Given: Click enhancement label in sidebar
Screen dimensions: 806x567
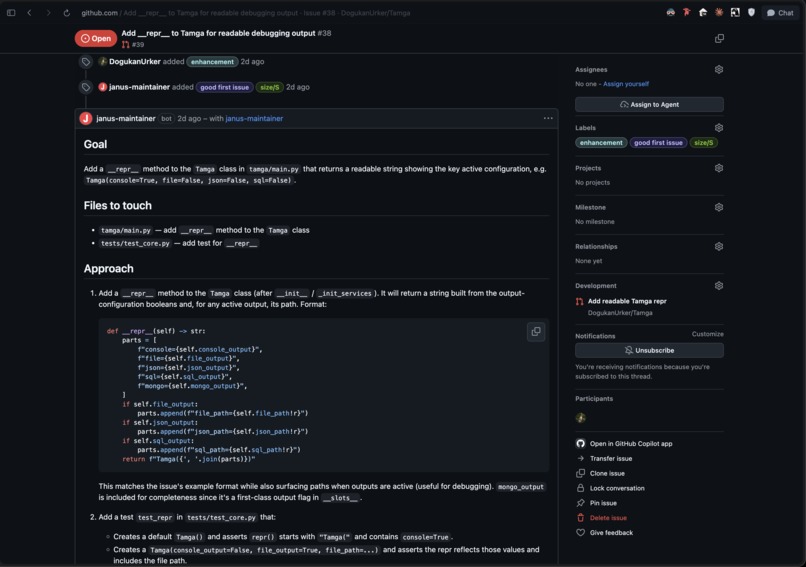Looking at the screenshot, I should point(601,143).
